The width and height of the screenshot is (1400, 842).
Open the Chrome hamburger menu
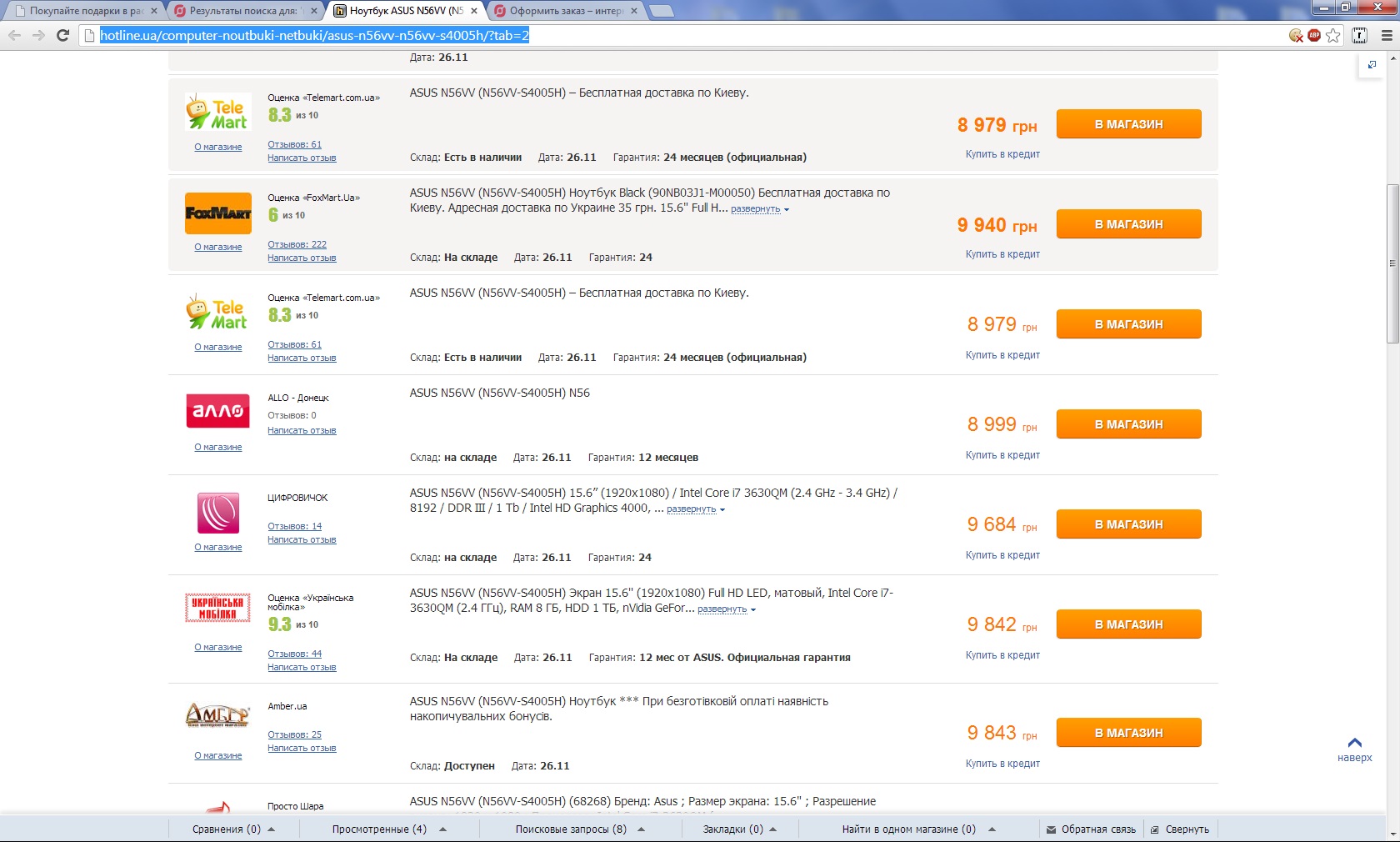(1387, 35)
